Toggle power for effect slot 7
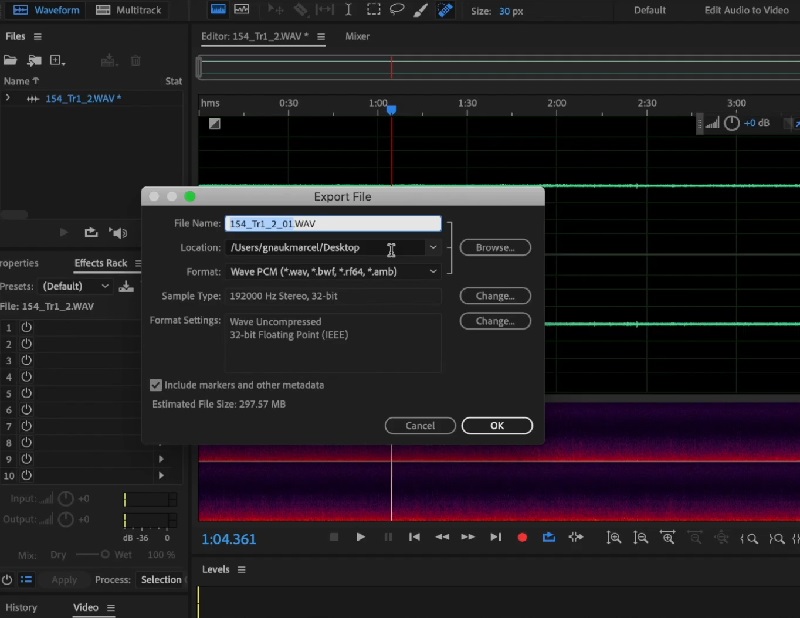800x618 pixels. 27,426
